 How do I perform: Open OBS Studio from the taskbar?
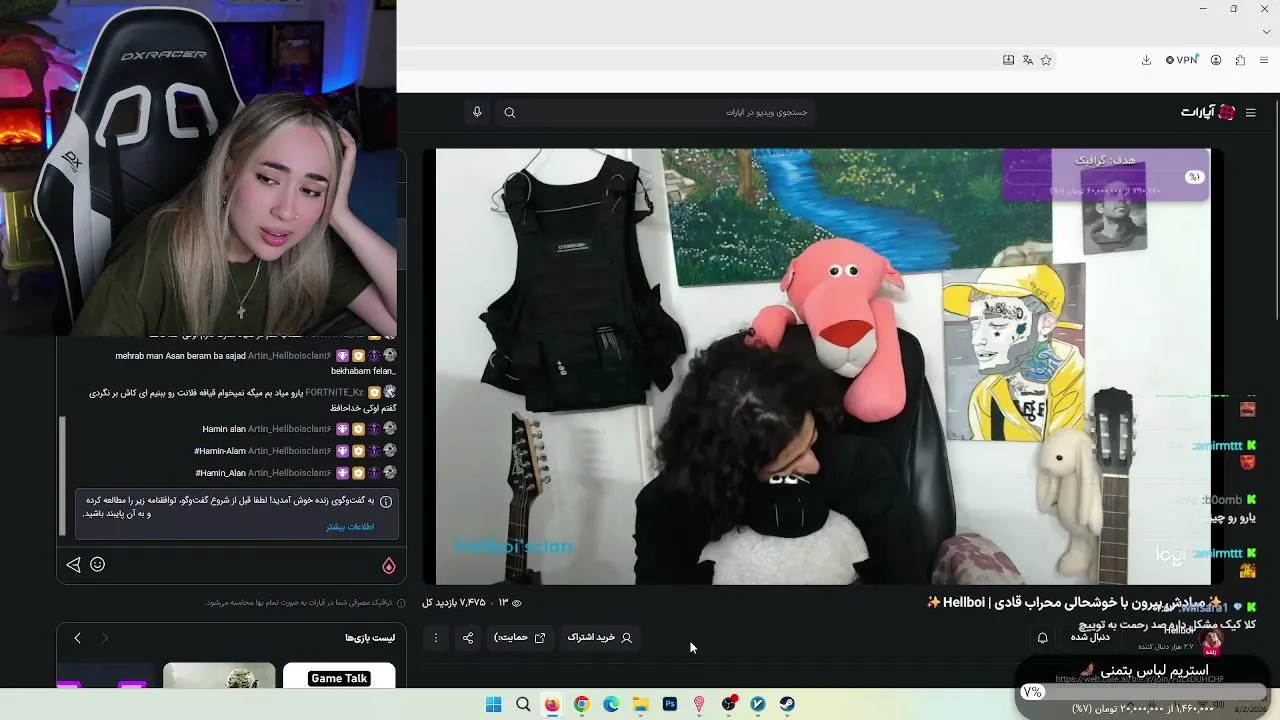click(x=729, y=705)
